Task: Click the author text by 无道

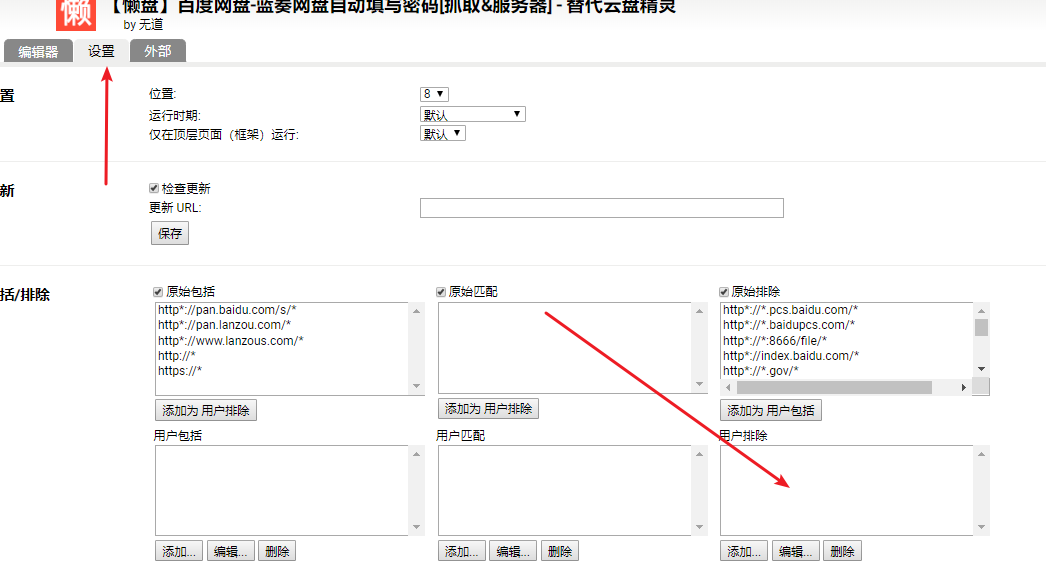Action: click(x=143, y=25)
